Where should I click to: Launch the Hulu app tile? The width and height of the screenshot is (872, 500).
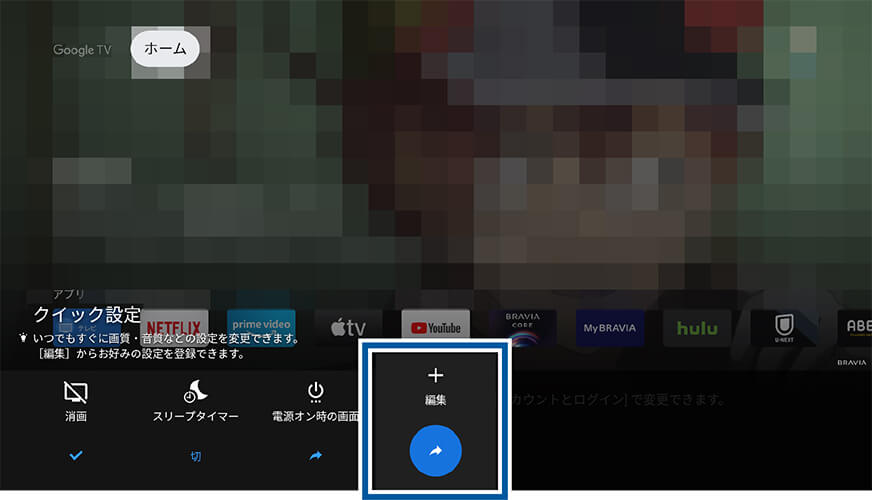pos(697,327)
